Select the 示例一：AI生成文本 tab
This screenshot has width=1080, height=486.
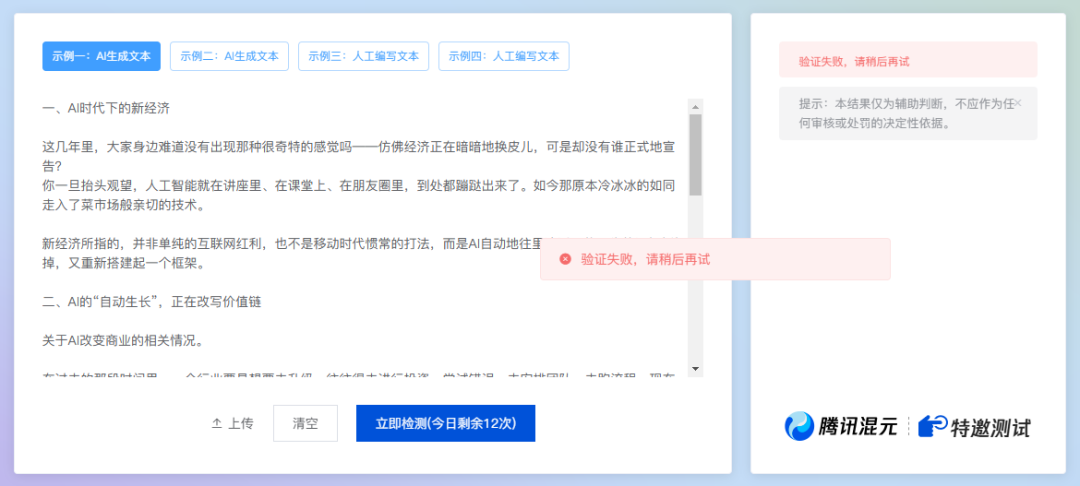point(101,56)
